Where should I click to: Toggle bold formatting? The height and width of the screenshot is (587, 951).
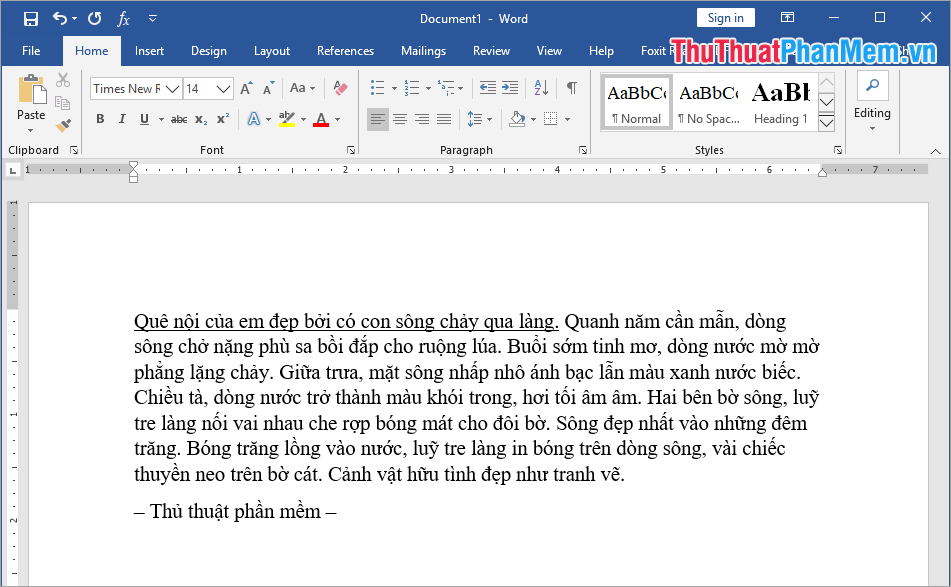click(x=100, y=119)
